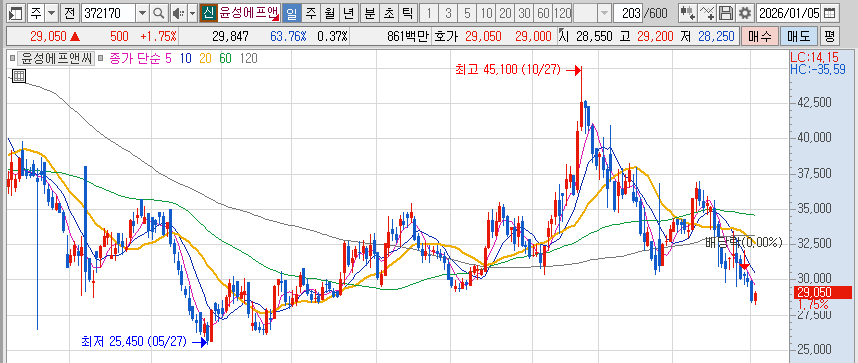This screenshot has width=858, height=363.
Task: Select 분 minute chart period
Action: tap(370, 13)
